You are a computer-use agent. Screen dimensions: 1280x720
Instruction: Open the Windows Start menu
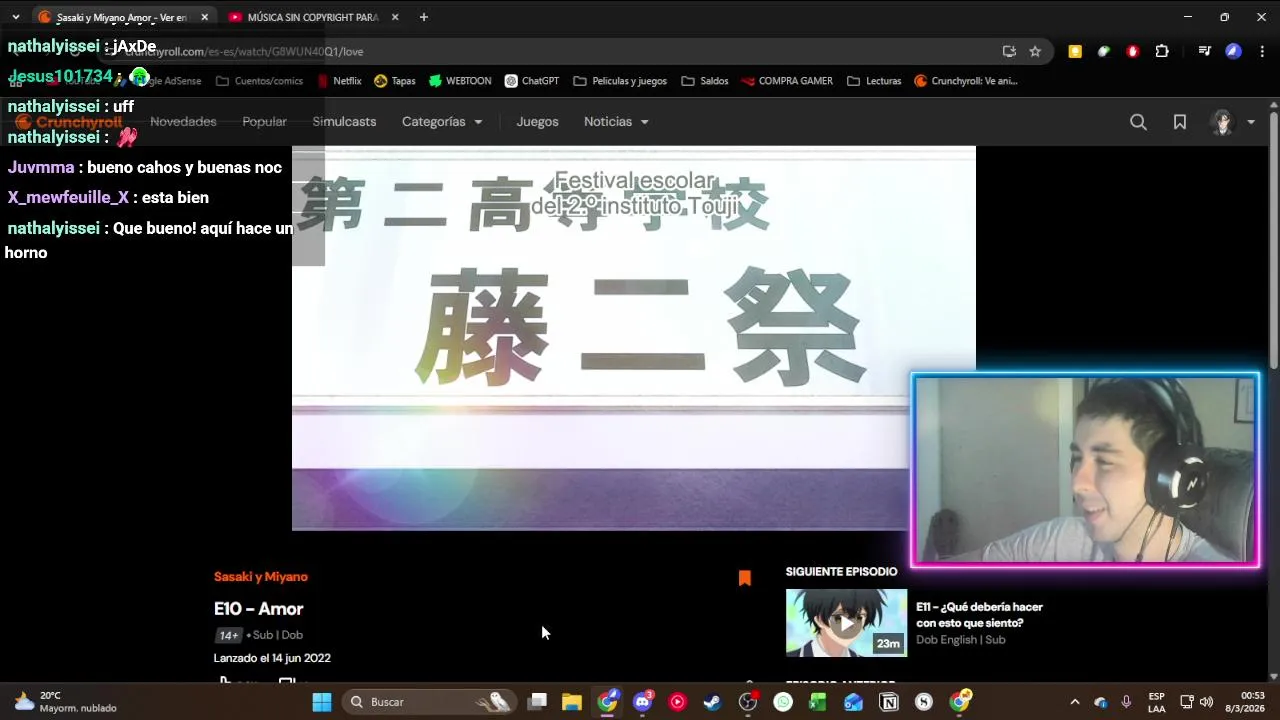[322, 702]
